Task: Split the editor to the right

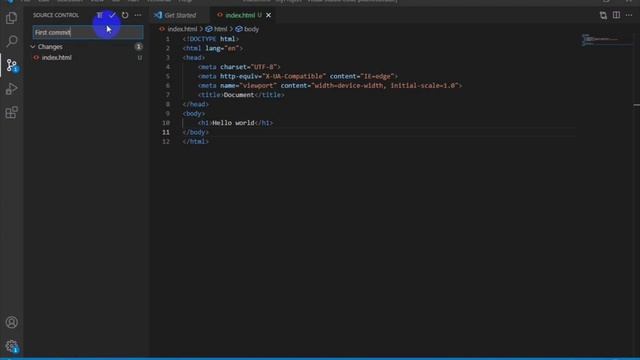Action: [x=616, y=15]
